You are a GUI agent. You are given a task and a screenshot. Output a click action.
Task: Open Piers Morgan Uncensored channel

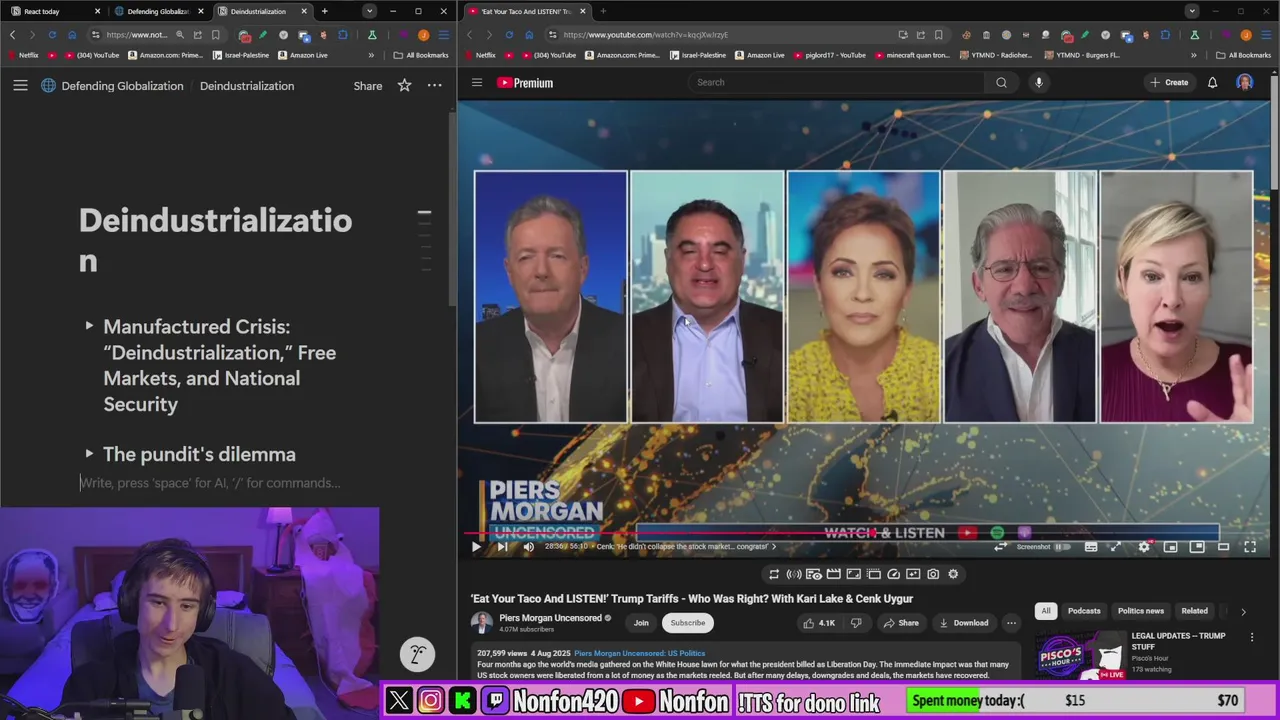550,618
